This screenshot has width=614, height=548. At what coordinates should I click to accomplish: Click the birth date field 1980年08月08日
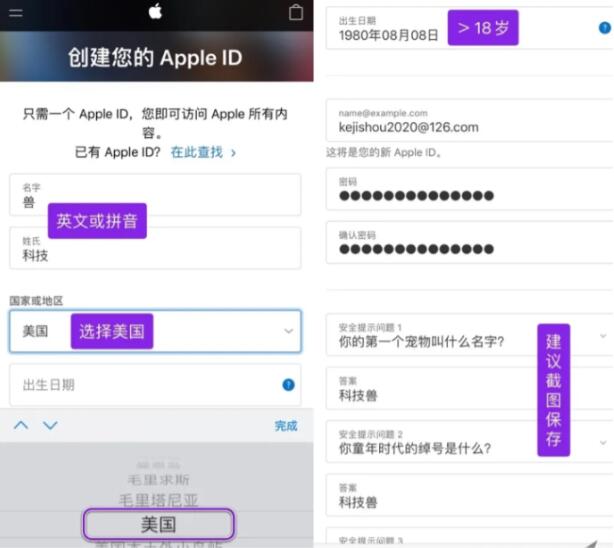[470, 28]
